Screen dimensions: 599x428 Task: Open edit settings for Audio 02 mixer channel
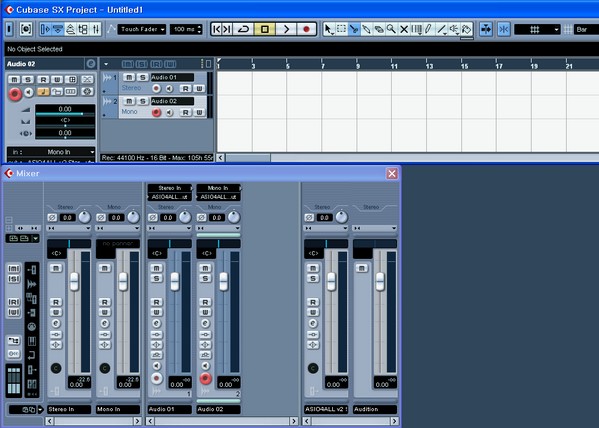[205, 324]
